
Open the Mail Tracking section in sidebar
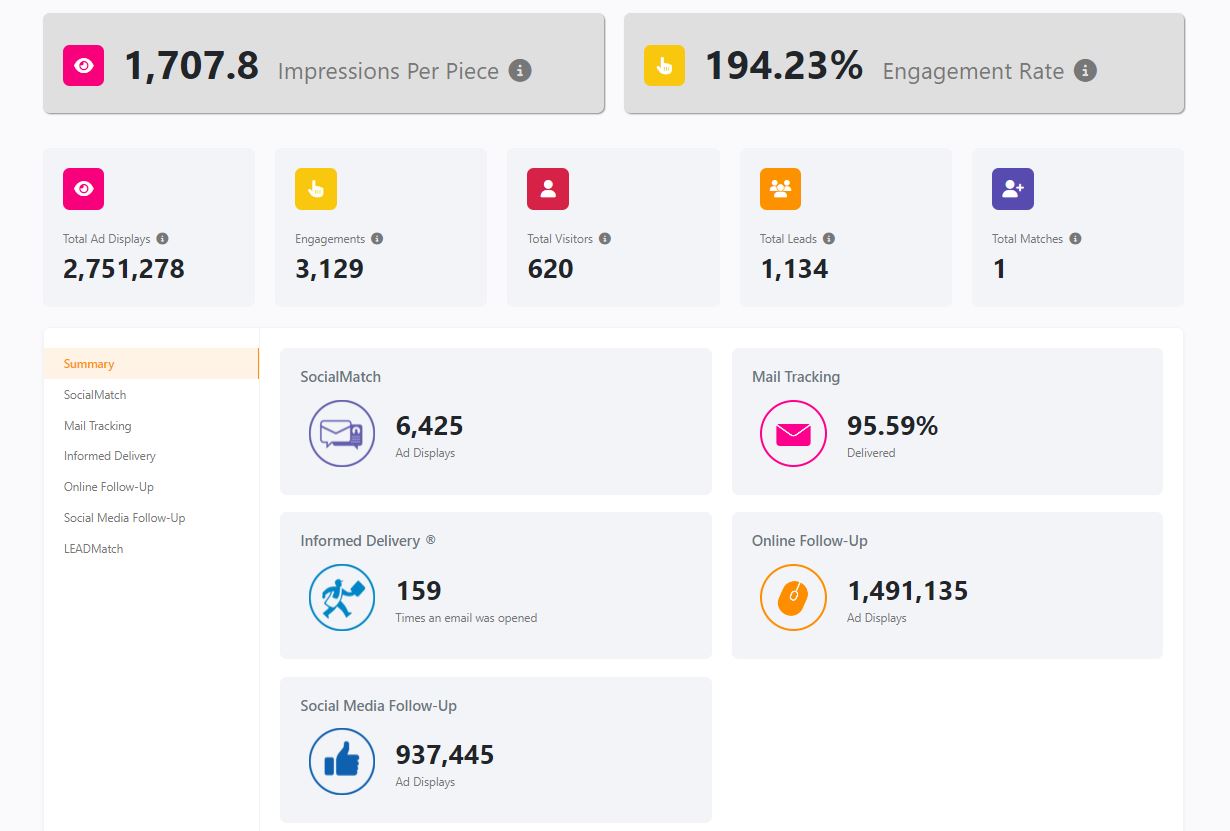[x=97, y=425]
